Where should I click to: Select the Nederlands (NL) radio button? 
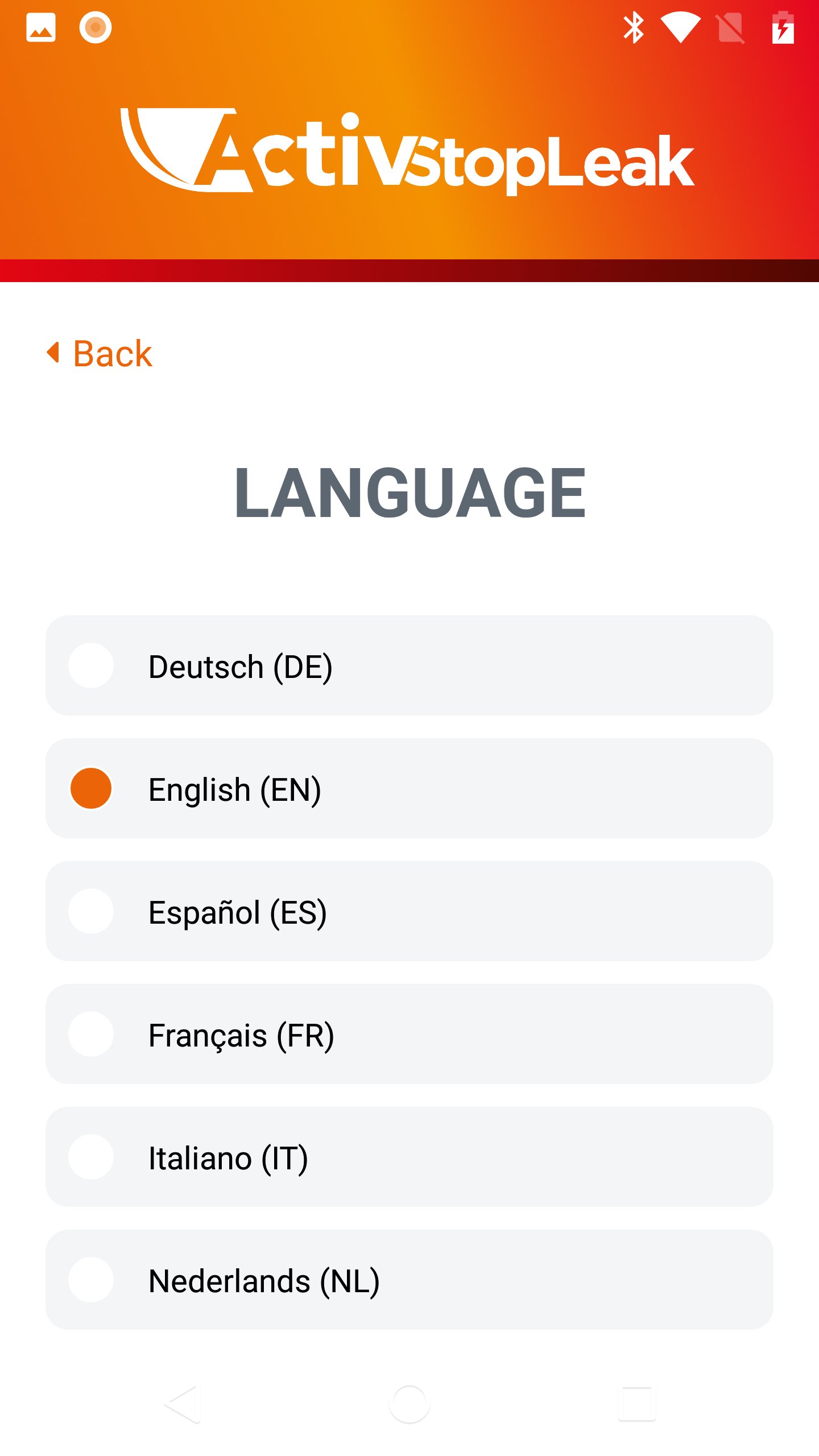(x=91, y=1280)
